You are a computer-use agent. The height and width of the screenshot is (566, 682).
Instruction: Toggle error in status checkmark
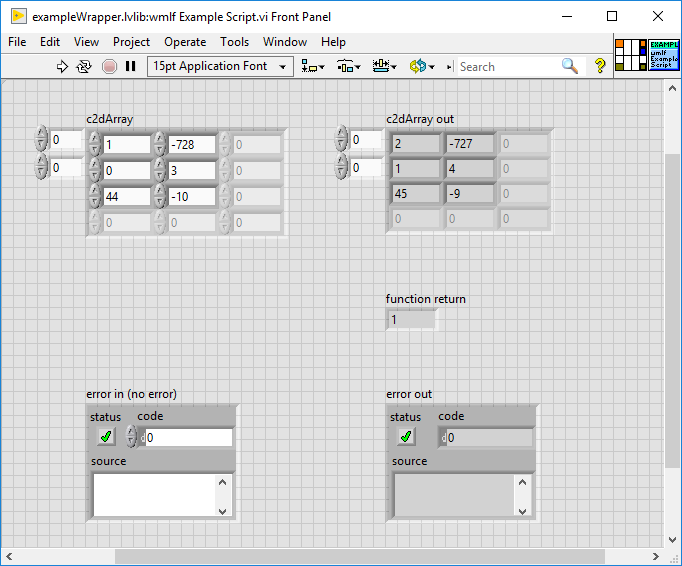coord(106,436)
